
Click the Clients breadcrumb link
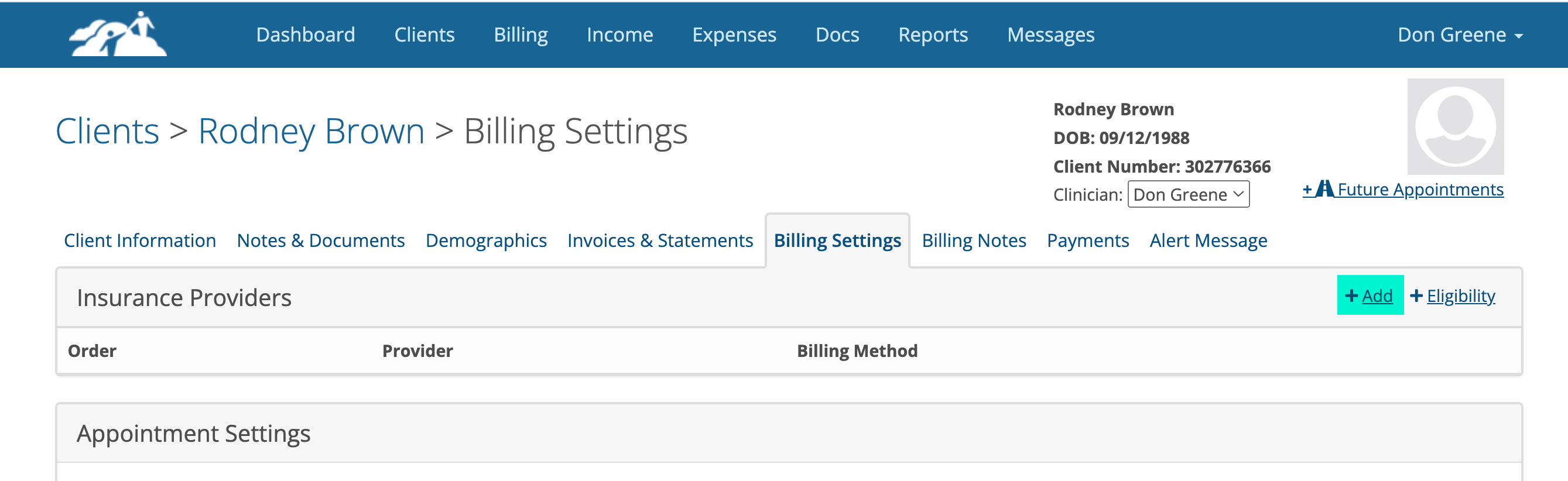pos(107,130)
